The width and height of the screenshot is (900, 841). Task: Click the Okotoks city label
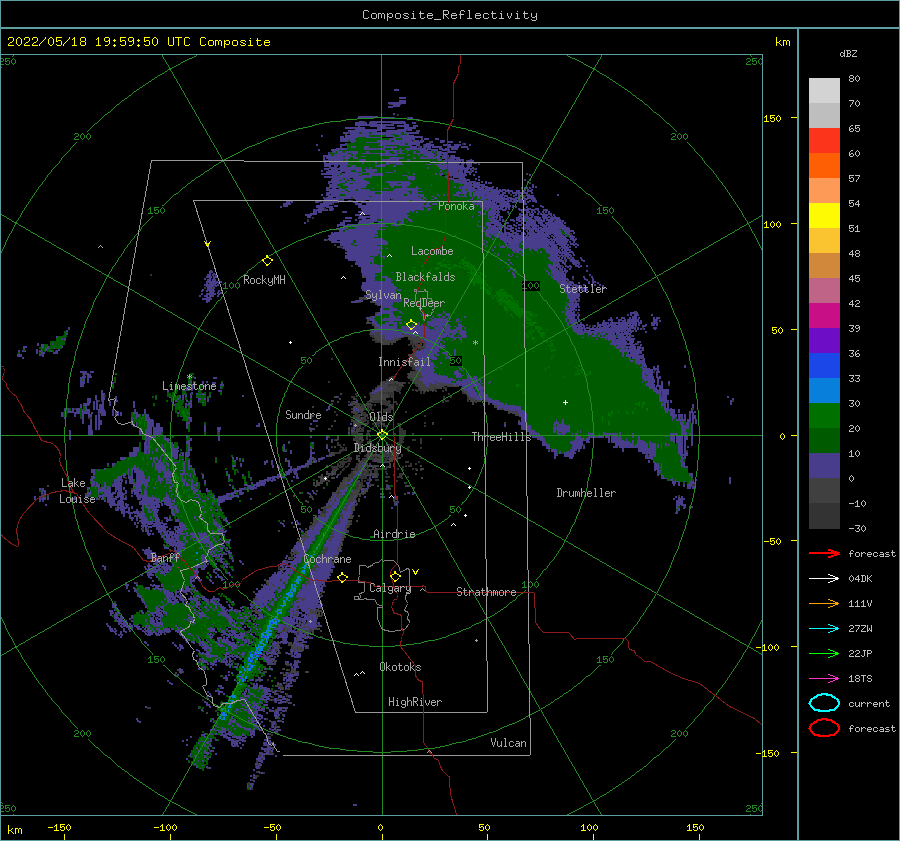pyautogui.click(x=400, y=667)
